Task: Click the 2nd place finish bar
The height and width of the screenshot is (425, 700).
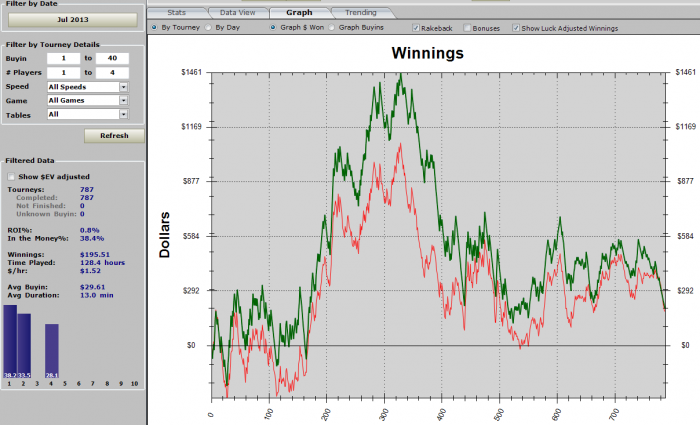Action: coord(24,346)
